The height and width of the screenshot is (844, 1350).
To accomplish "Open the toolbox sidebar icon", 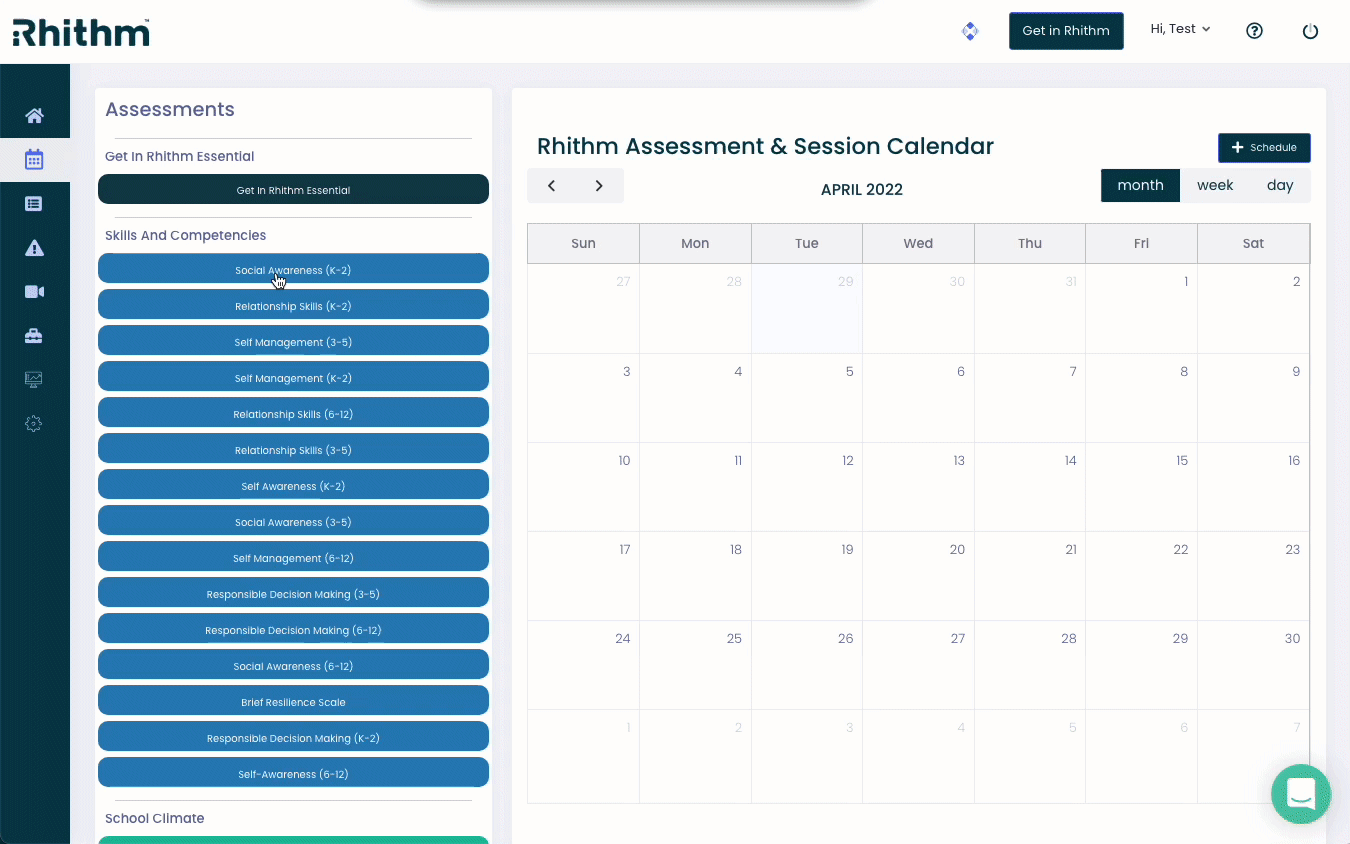I will (x=34, y=336).
